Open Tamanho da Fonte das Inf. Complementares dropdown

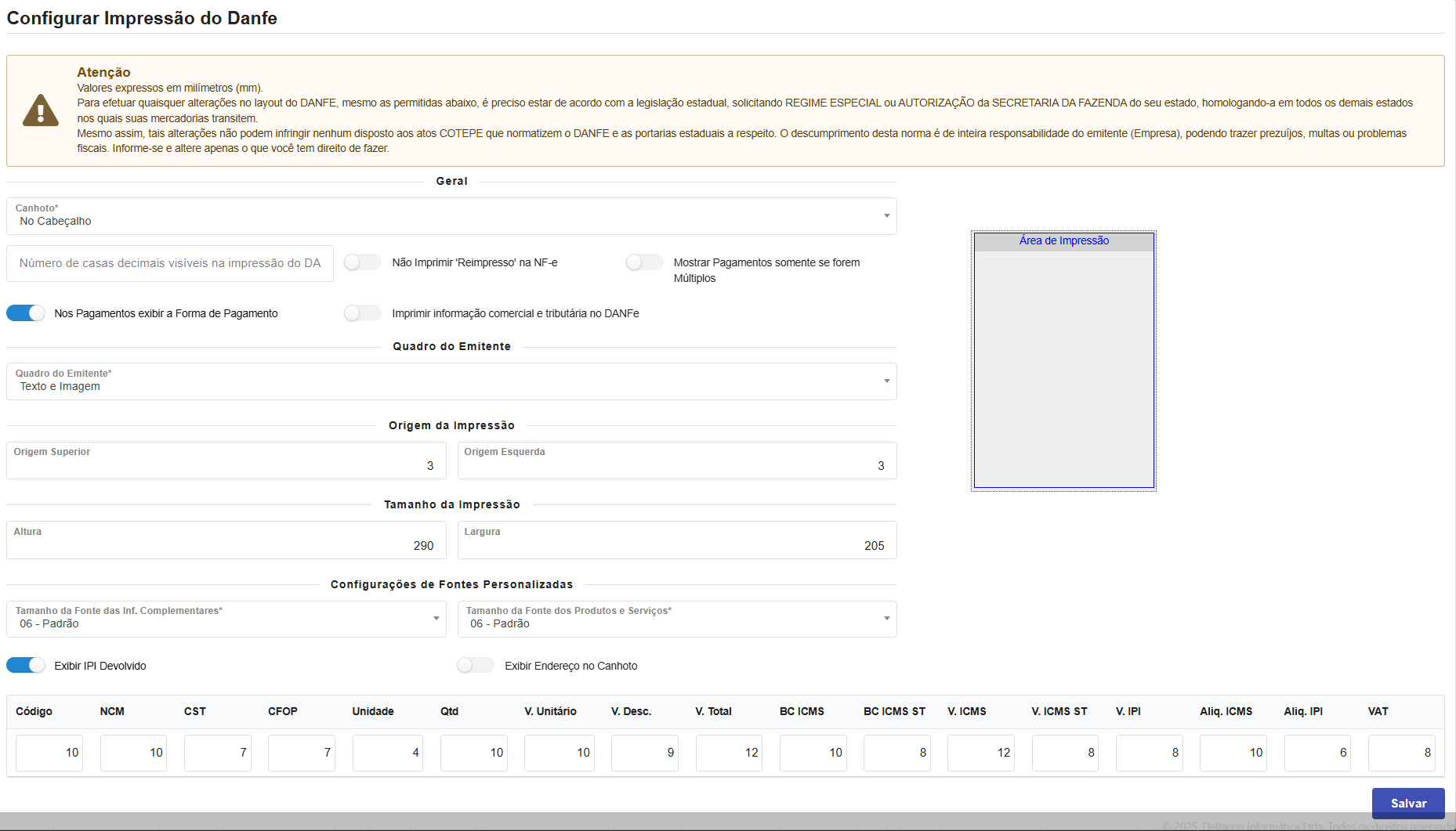click(x=226, y=619)
